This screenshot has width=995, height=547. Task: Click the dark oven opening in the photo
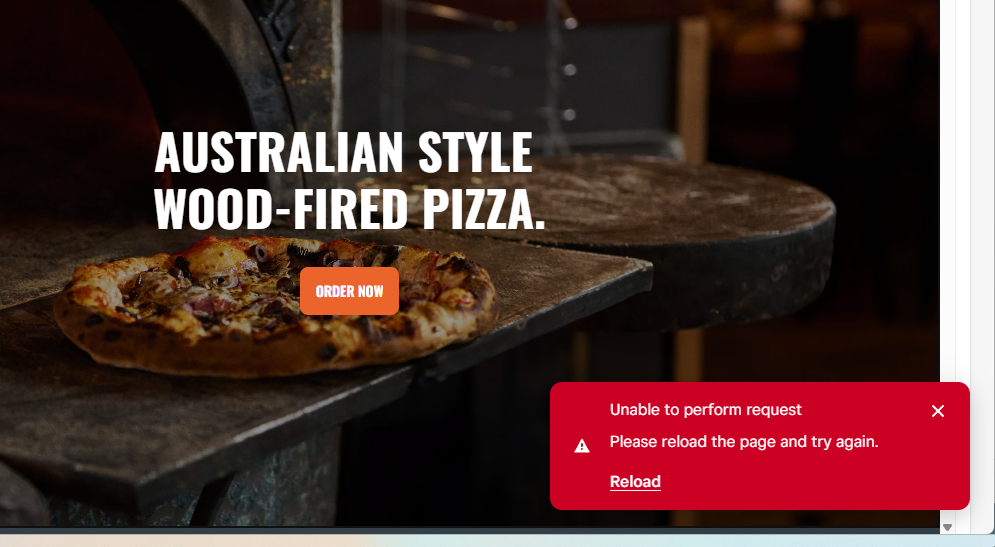point(76,95)
